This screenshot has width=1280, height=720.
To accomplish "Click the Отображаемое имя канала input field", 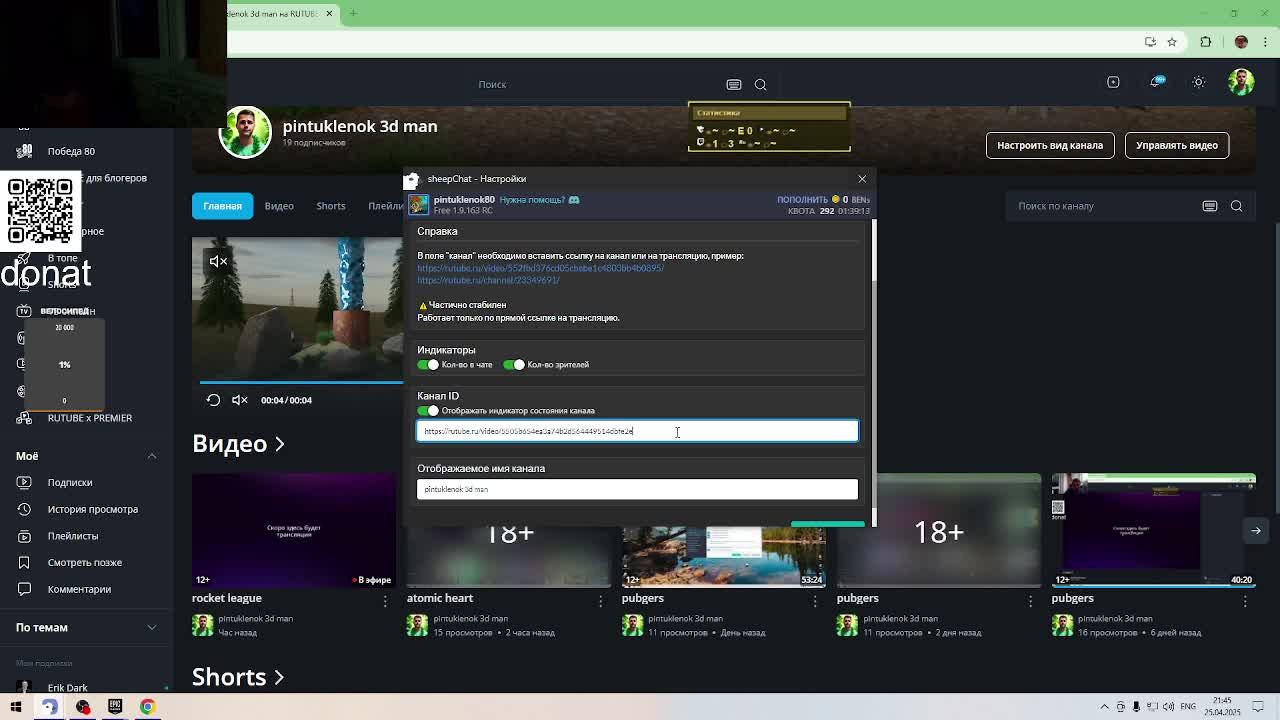I will click(x=637, y=489).
